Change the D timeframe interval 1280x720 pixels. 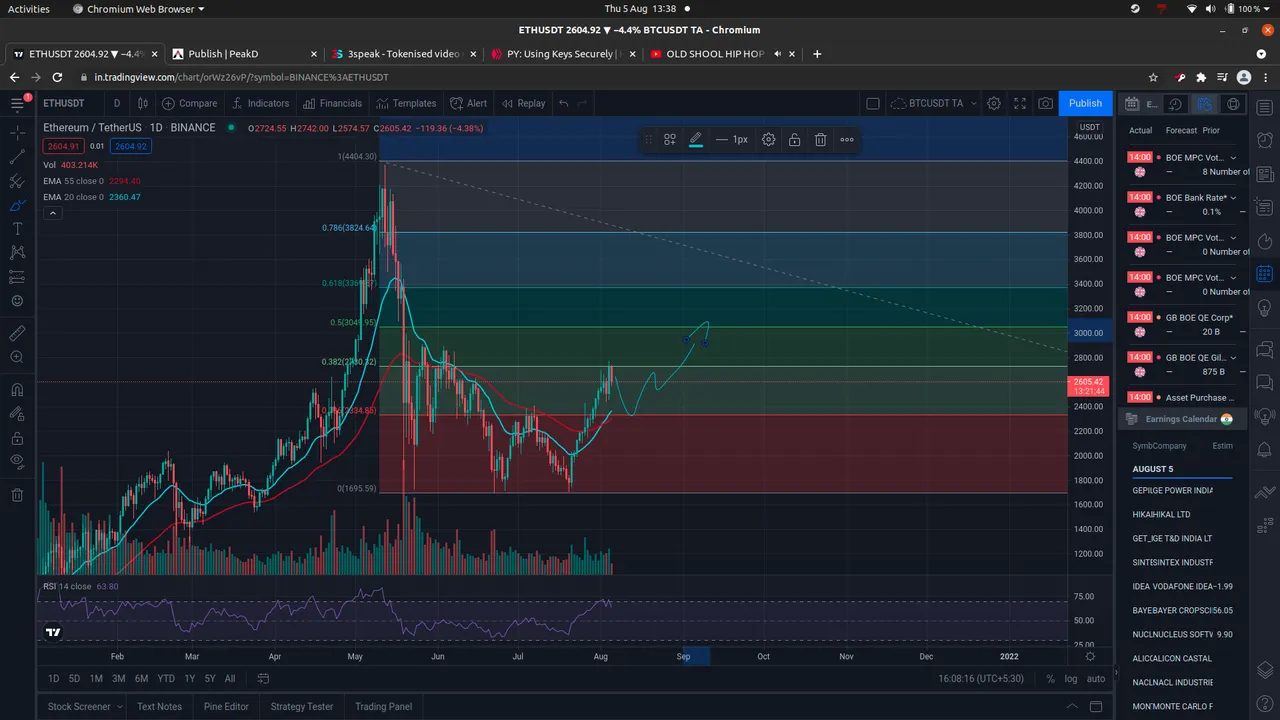(117, 103)
